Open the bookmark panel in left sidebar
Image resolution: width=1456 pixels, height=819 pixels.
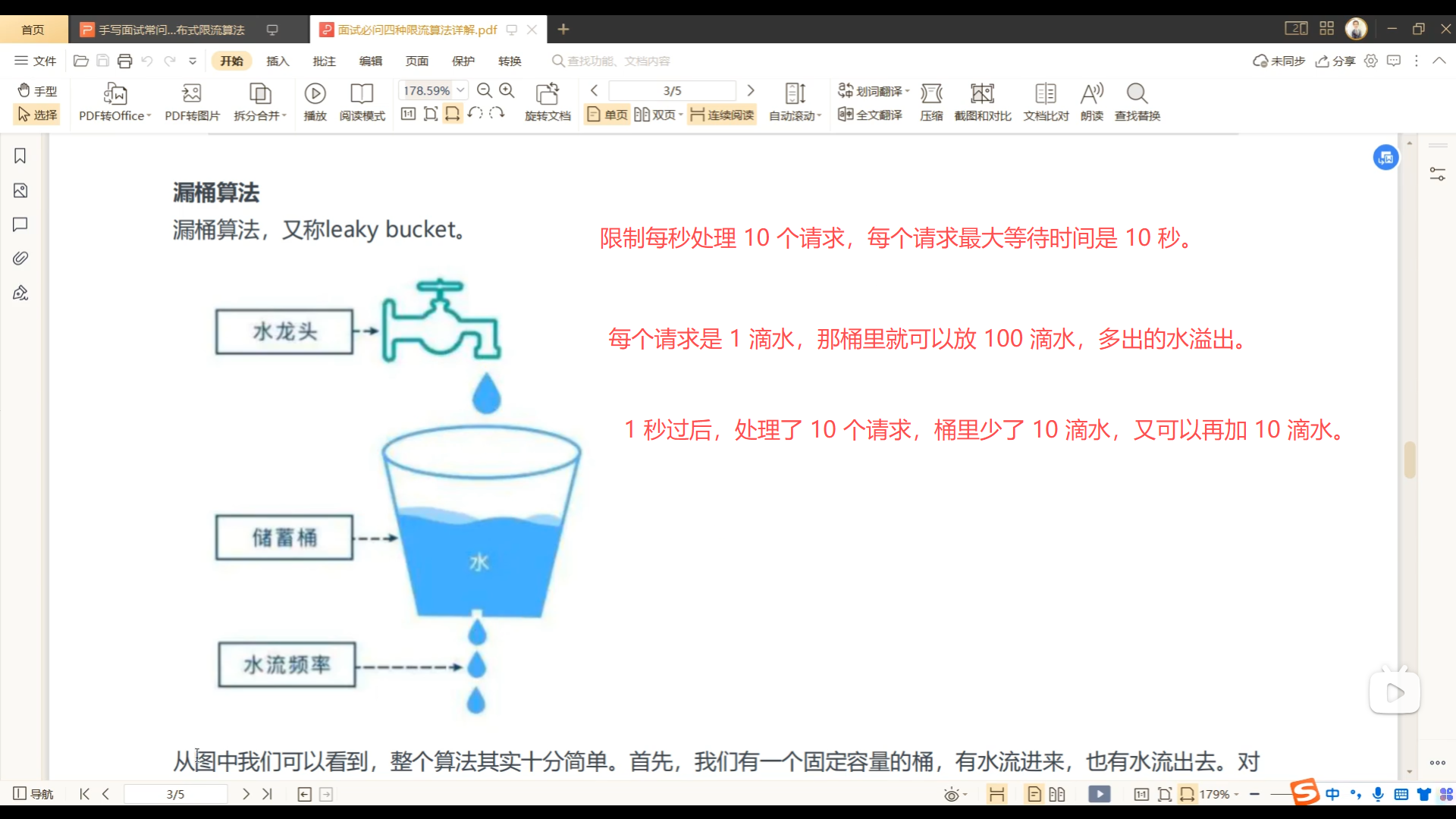(20, 156)
